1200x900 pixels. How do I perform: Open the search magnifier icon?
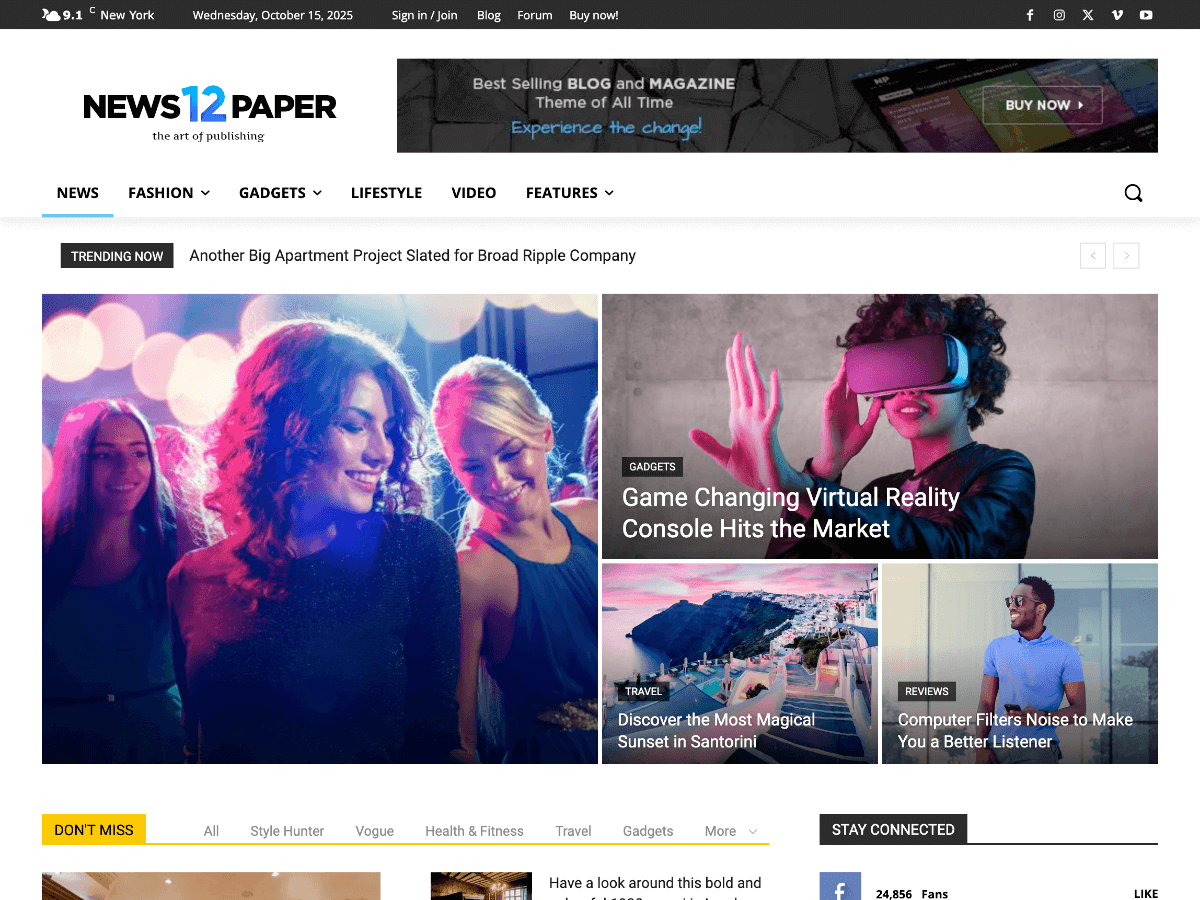(1133, 193)
